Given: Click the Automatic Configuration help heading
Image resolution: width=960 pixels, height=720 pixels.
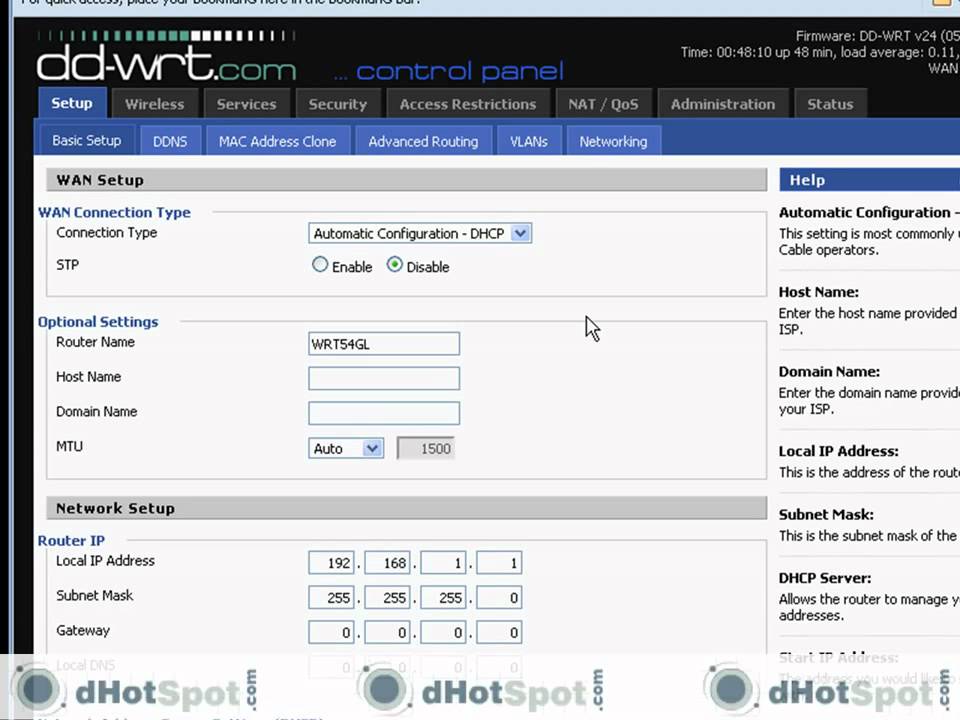Looking at the screenshot, I should [x=869, y=212].
